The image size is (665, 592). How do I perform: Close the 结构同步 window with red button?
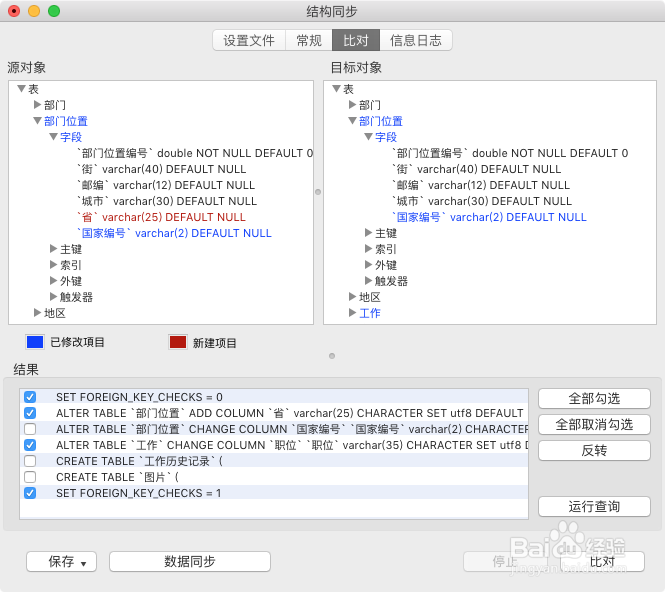[14, 11]
